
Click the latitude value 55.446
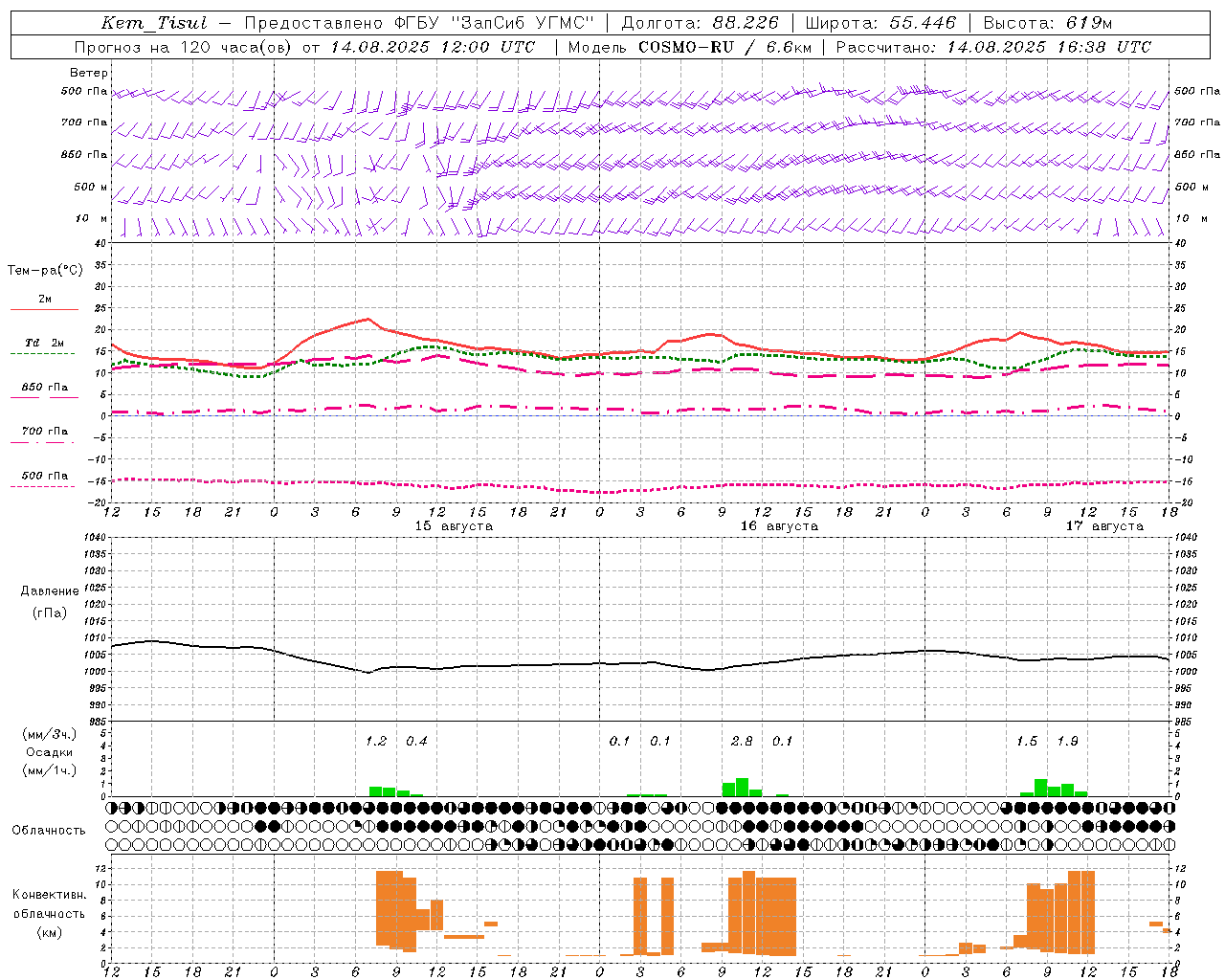coord(923,23)
